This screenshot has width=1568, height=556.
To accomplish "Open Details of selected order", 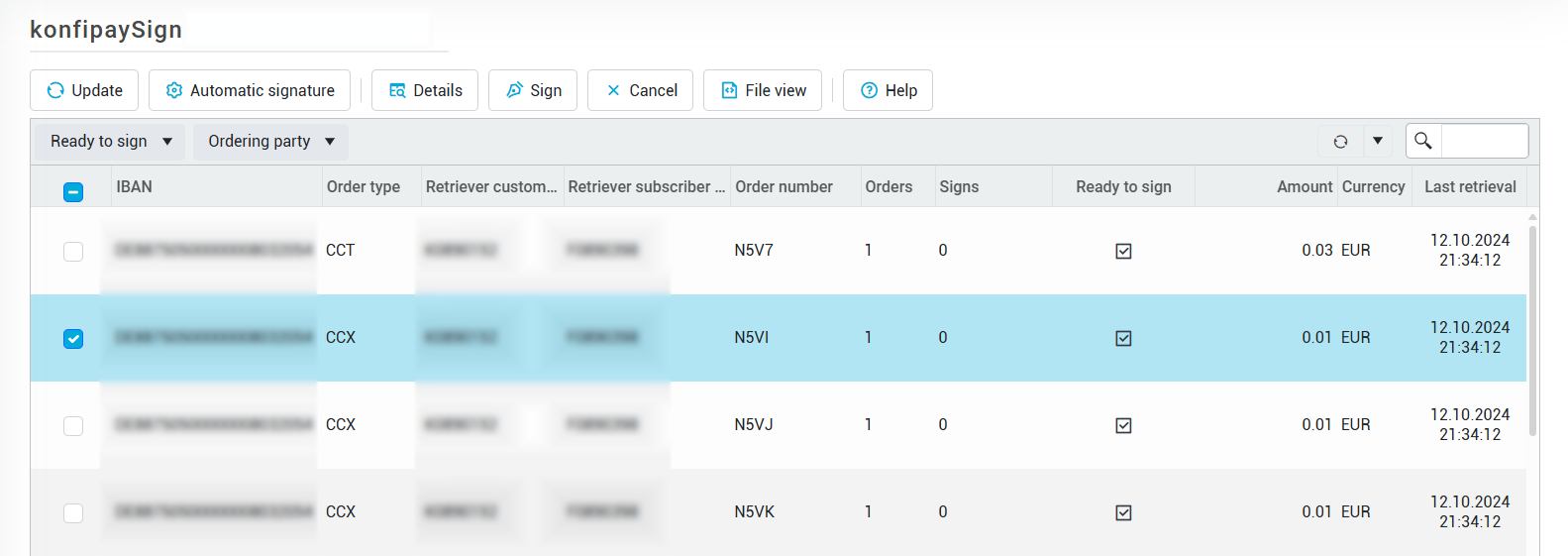I will (425, 90).
